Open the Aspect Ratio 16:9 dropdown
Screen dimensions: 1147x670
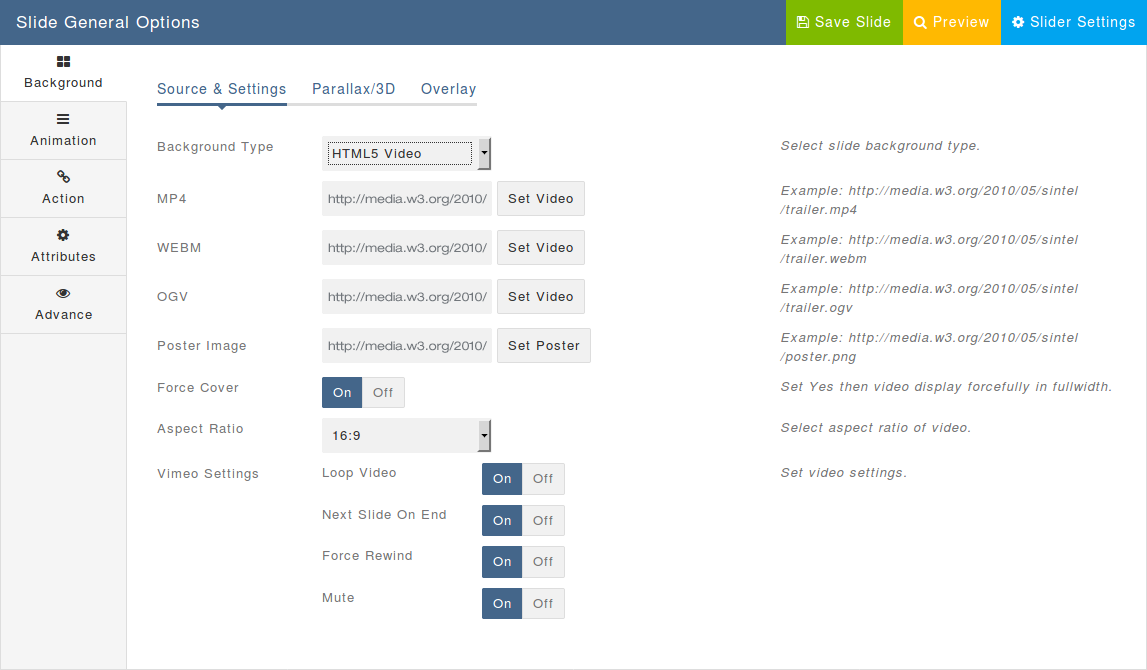pos(406,435)
